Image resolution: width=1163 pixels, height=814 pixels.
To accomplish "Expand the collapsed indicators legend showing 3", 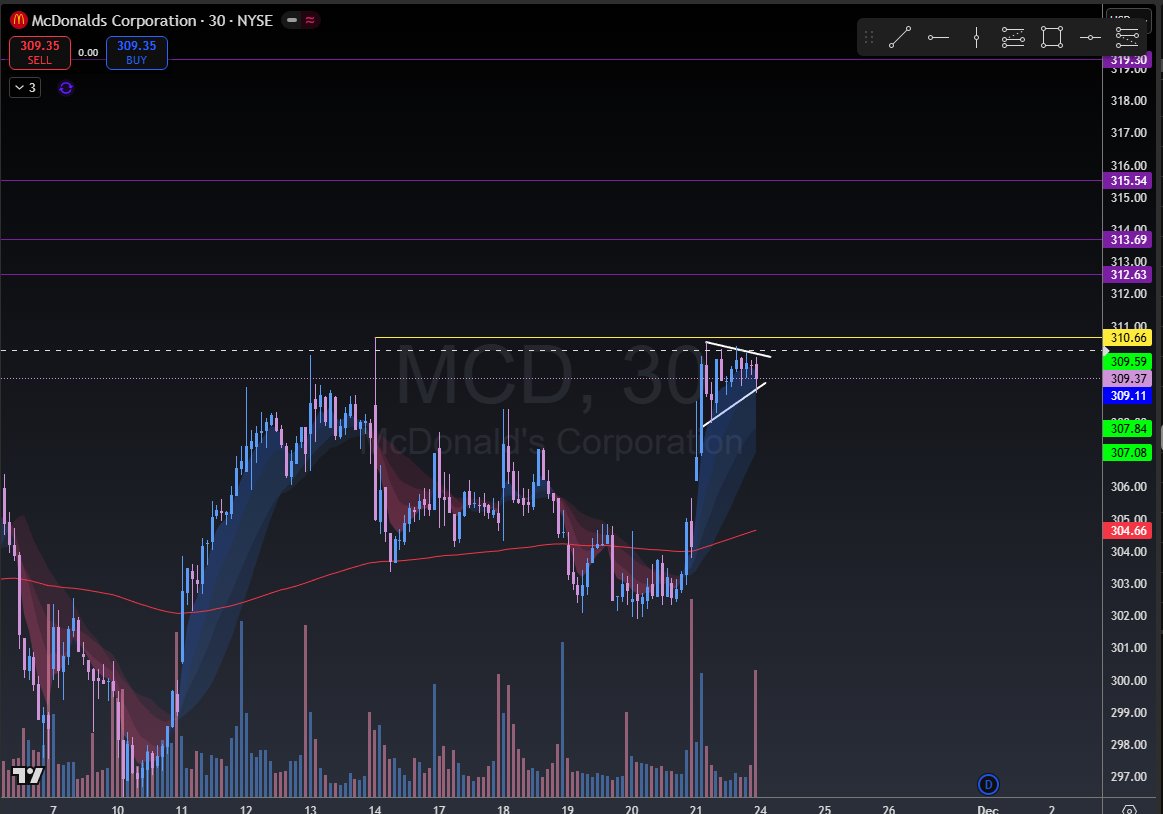I will click(x=25, y=88).
